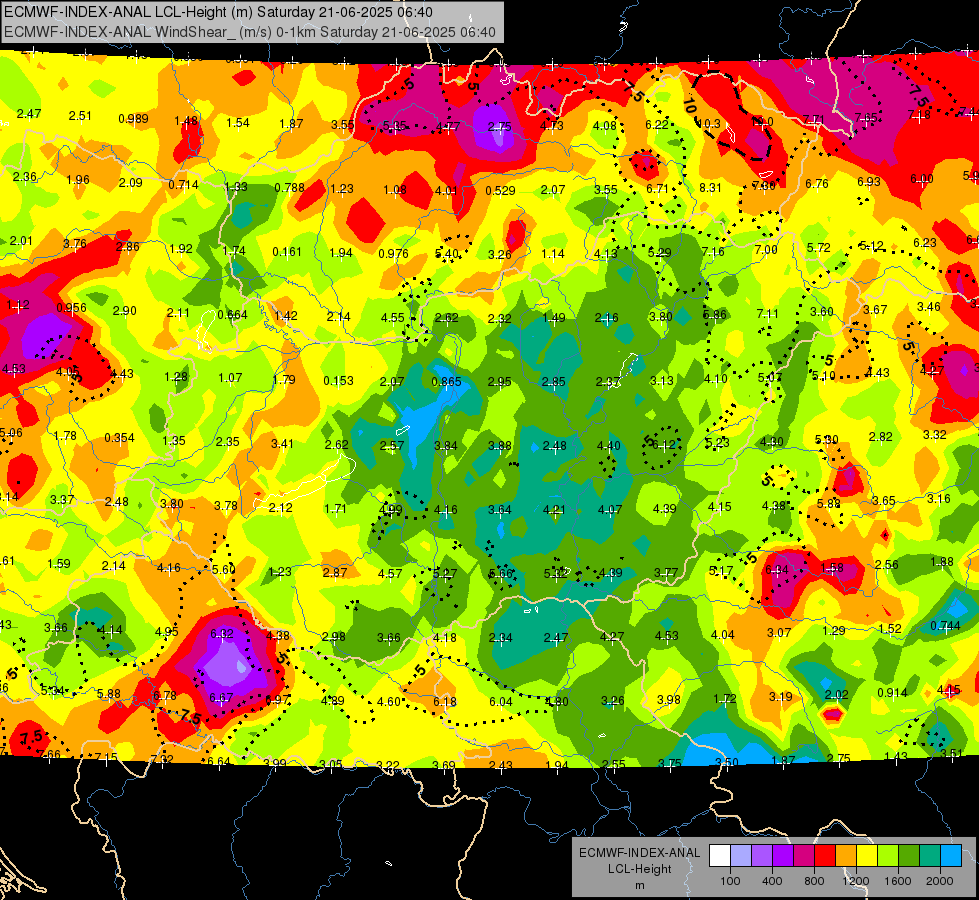
Task: Select the sky blue legend swatch
Action: click(951, 856)
